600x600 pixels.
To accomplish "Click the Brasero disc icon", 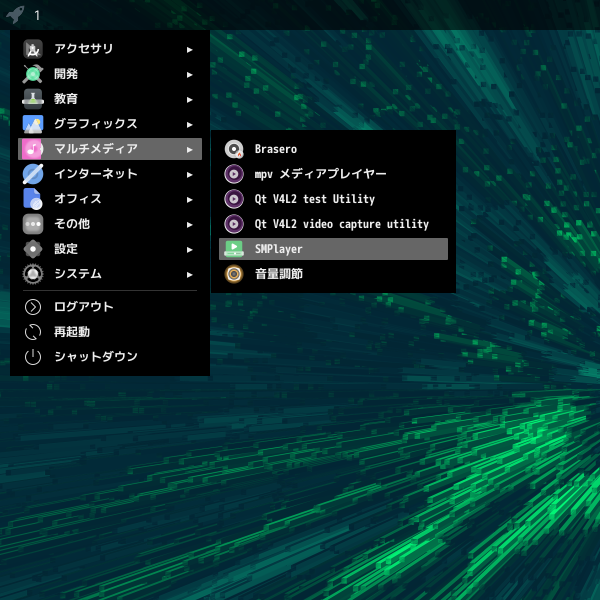I will [234, 149].
